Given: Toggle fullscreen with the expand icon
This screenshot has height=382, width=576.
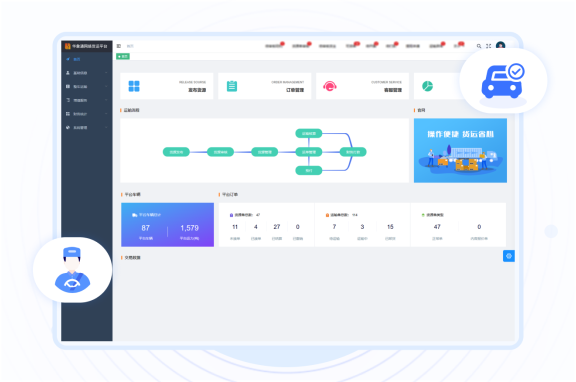Looking at the screenshot, I should pos(489,46).
